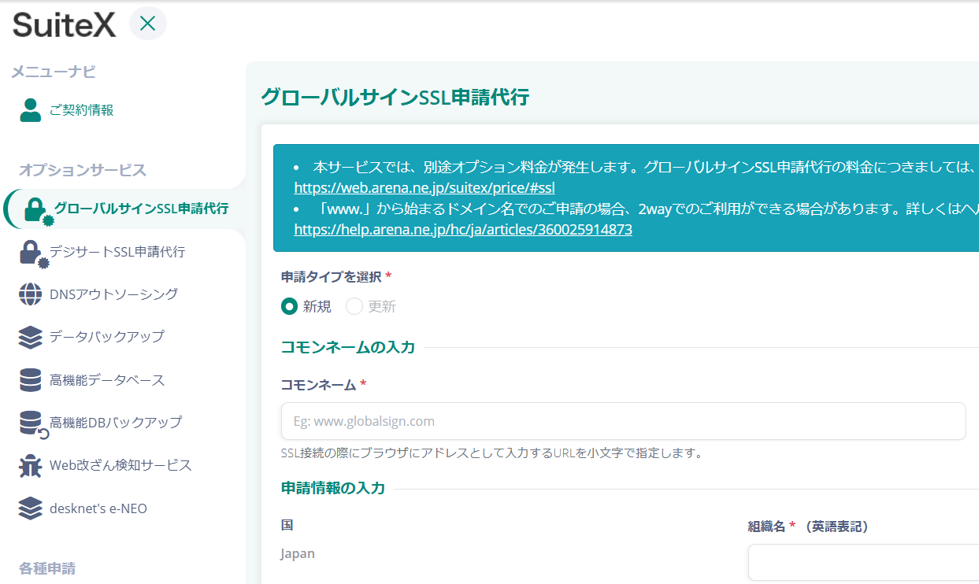Click the layers icon for desknet's e-NEO

(30, 508)
